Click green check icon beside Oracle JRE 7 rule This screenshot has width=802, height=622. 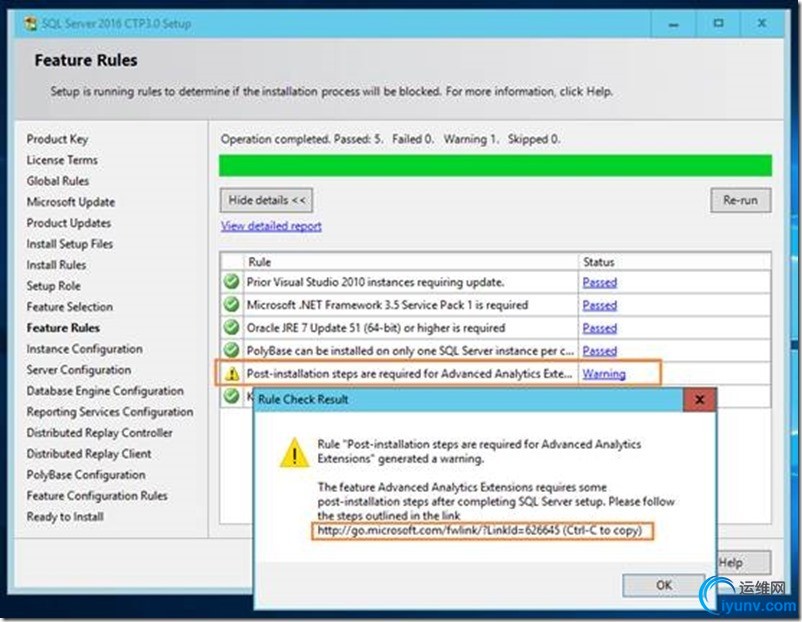pyautogui.click(x=232, y=327)
